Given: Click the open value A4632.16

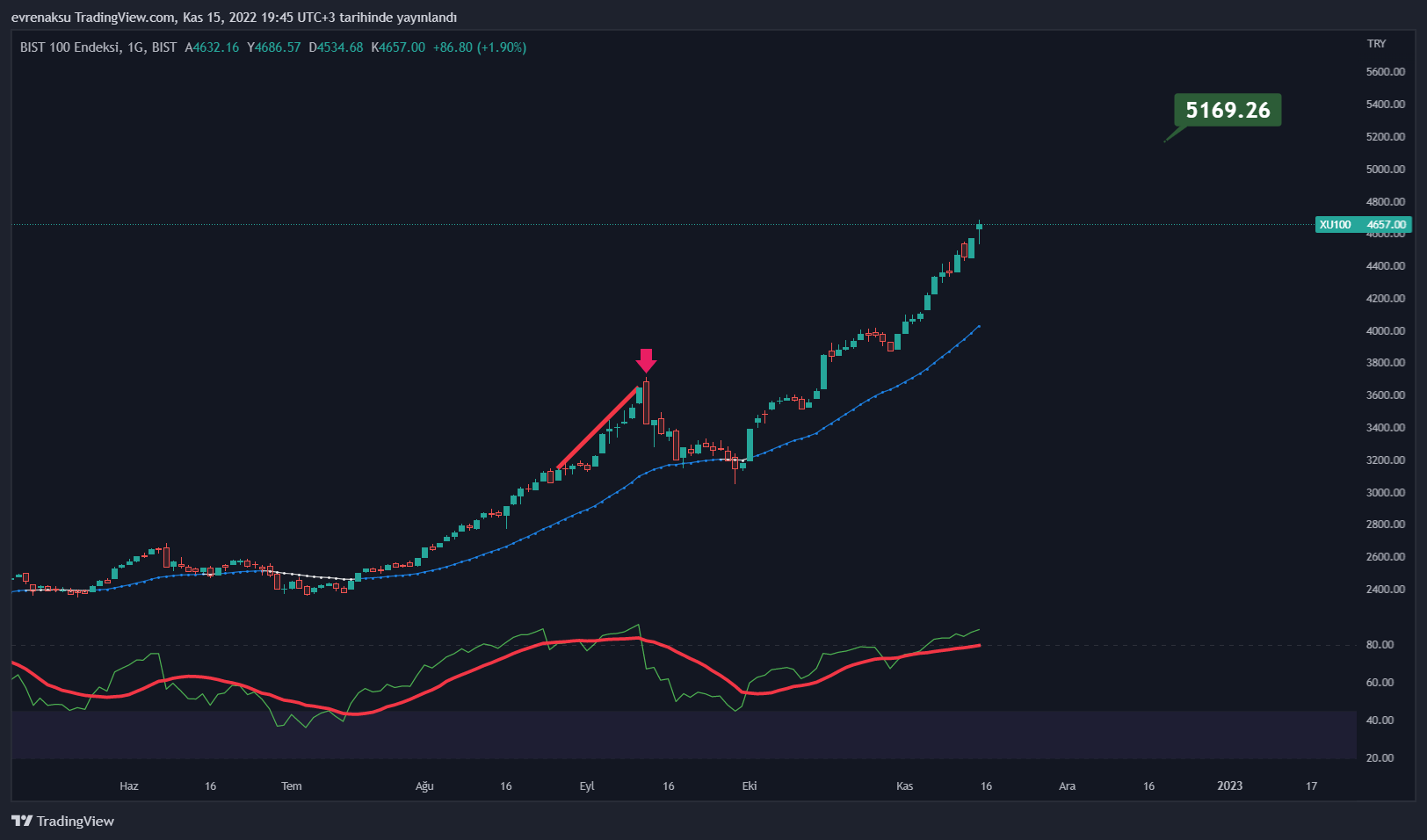Looking at the screenshot, I should (212, 47).
